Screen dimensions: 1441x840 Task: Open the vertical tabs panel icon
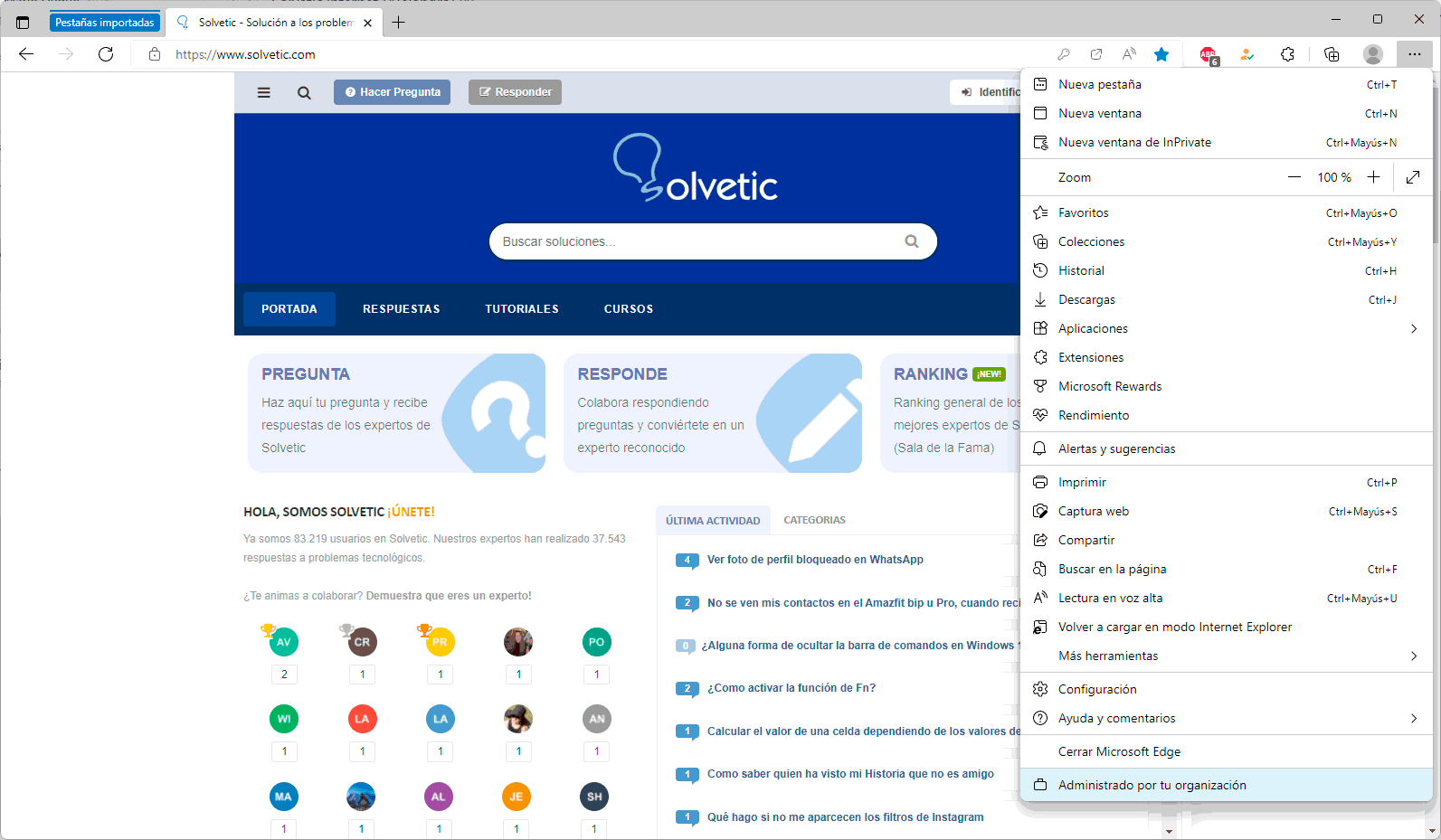point(23,23)
